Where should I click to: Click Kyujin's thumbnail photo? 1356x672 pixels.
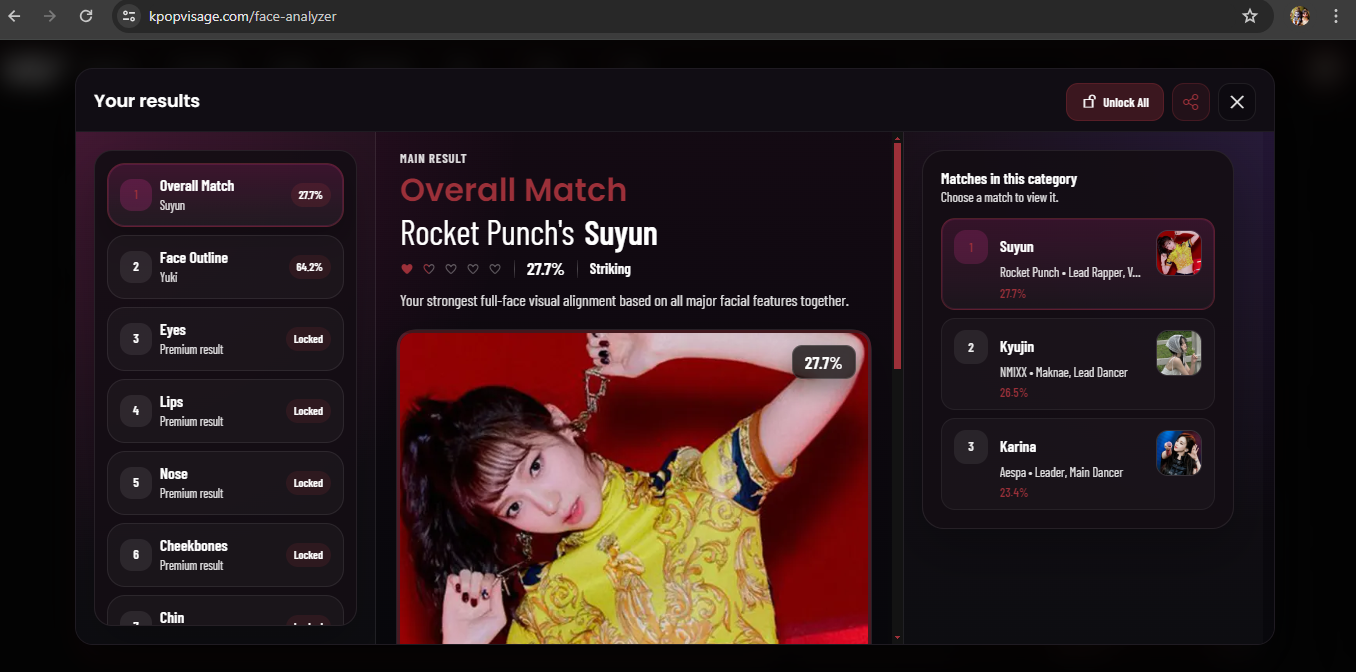1179,353
